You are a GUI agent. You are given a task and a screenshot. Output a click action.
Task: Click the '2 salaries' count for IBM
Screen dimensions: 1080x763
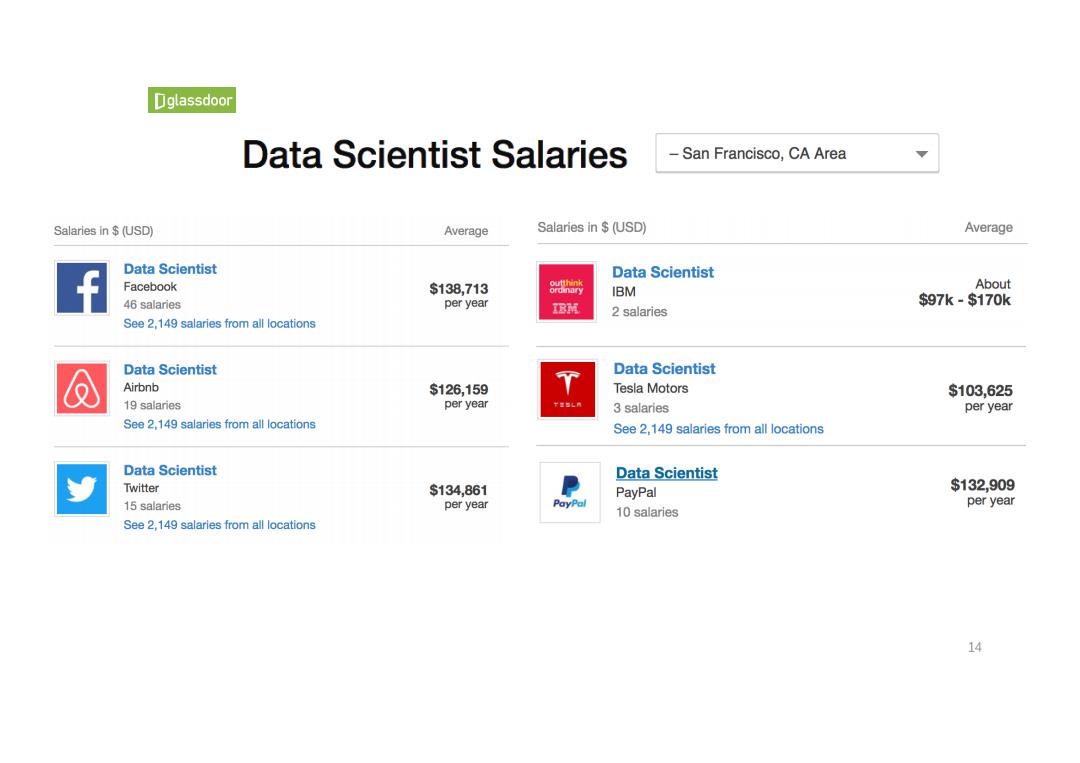click(x=640, y=311)
